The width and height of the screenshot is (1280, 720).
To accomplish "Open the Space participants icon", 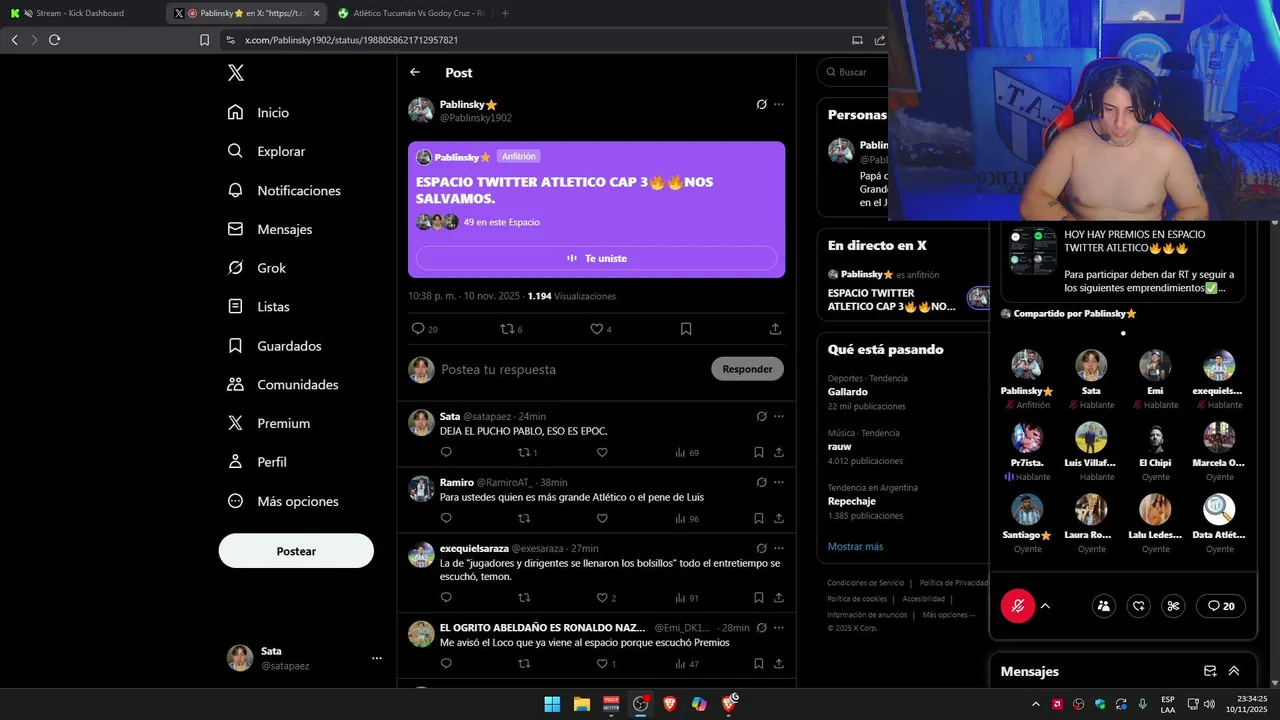I will point(1104,606).
